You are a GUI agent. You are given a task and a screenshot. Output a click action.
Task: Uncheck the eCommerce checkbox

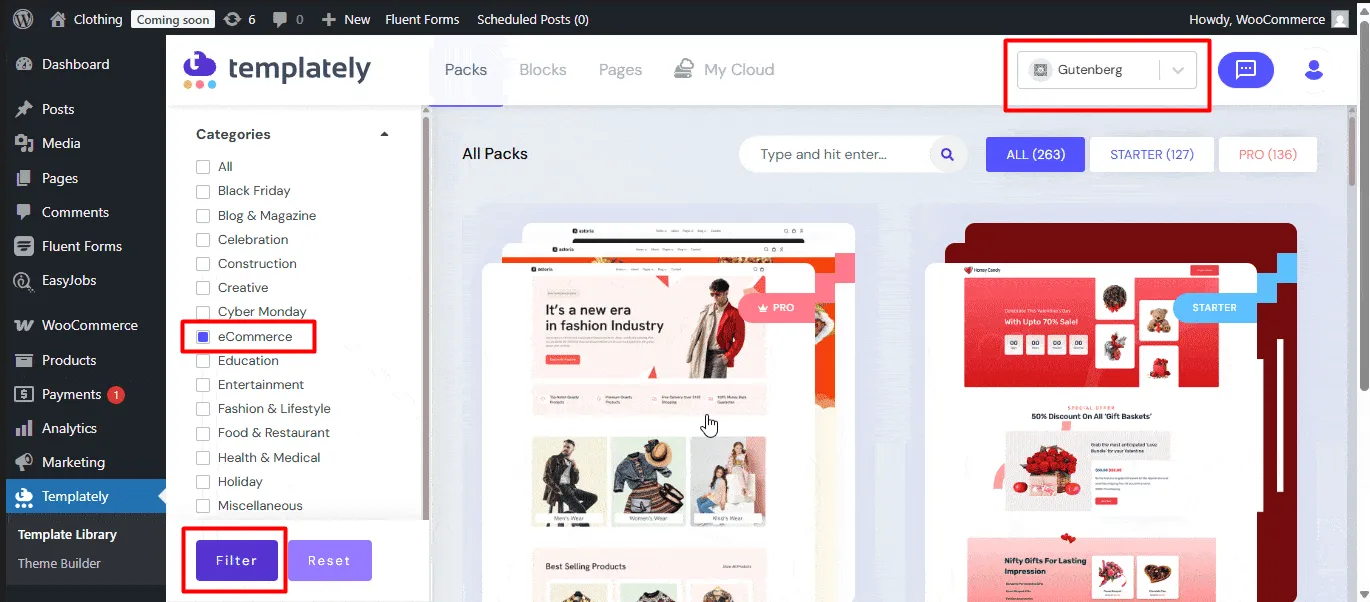tap(203, 337)
